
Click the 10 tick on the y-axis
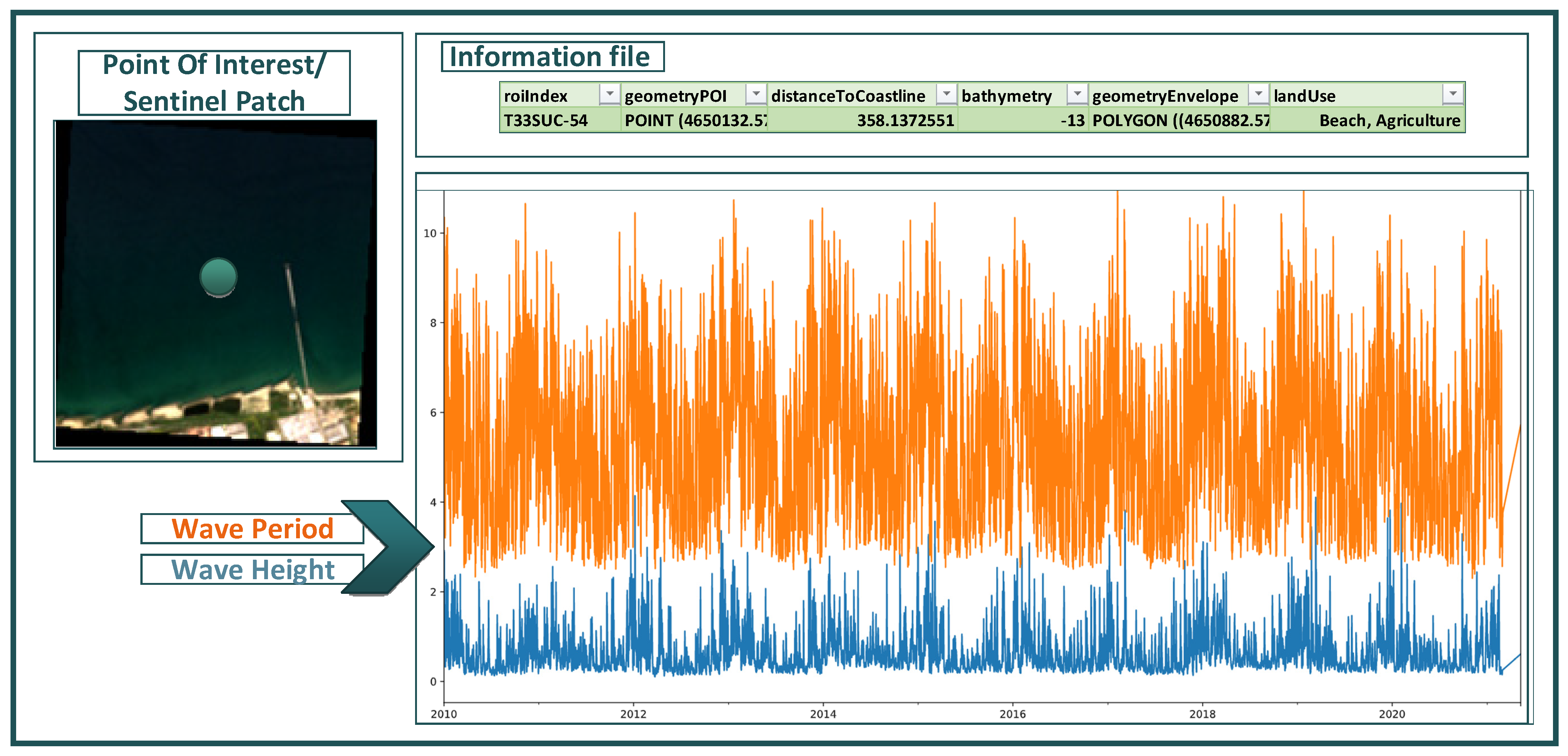point(430,233)
